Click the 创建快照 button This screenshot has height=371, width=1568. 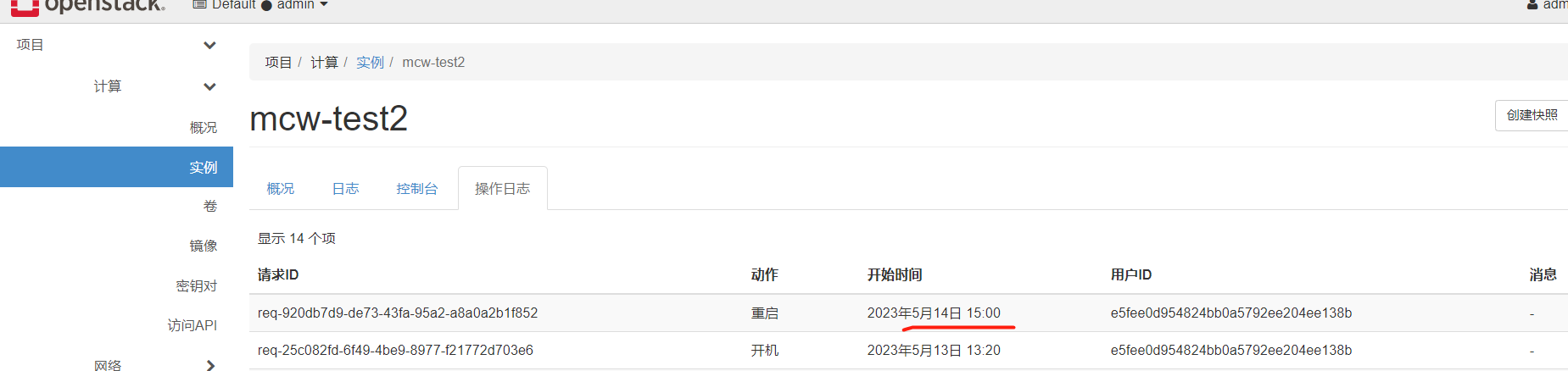click(x=1531, y=115)
